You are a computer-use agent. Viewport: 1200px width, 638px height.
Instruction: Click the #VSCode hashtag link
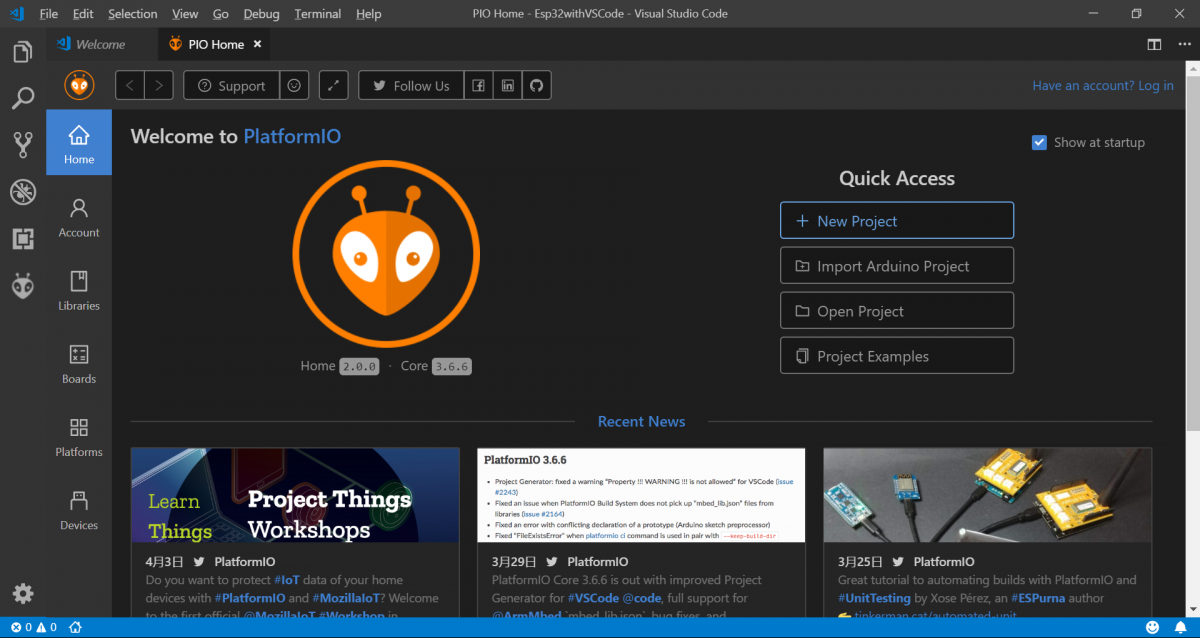point(593,598)
